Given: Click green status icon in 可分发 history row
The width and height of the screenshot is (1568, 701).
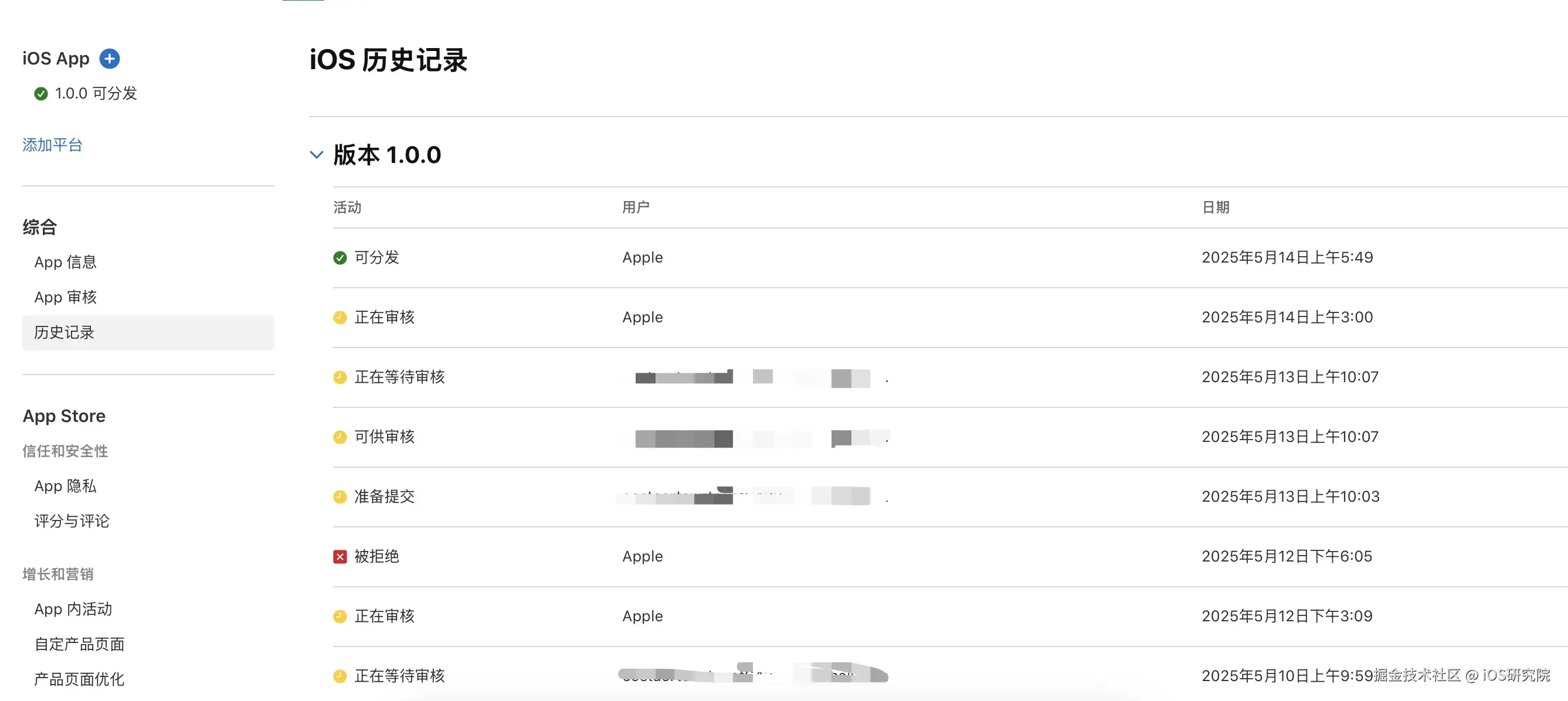Looking at the screenshot, I should pos(340,258).
